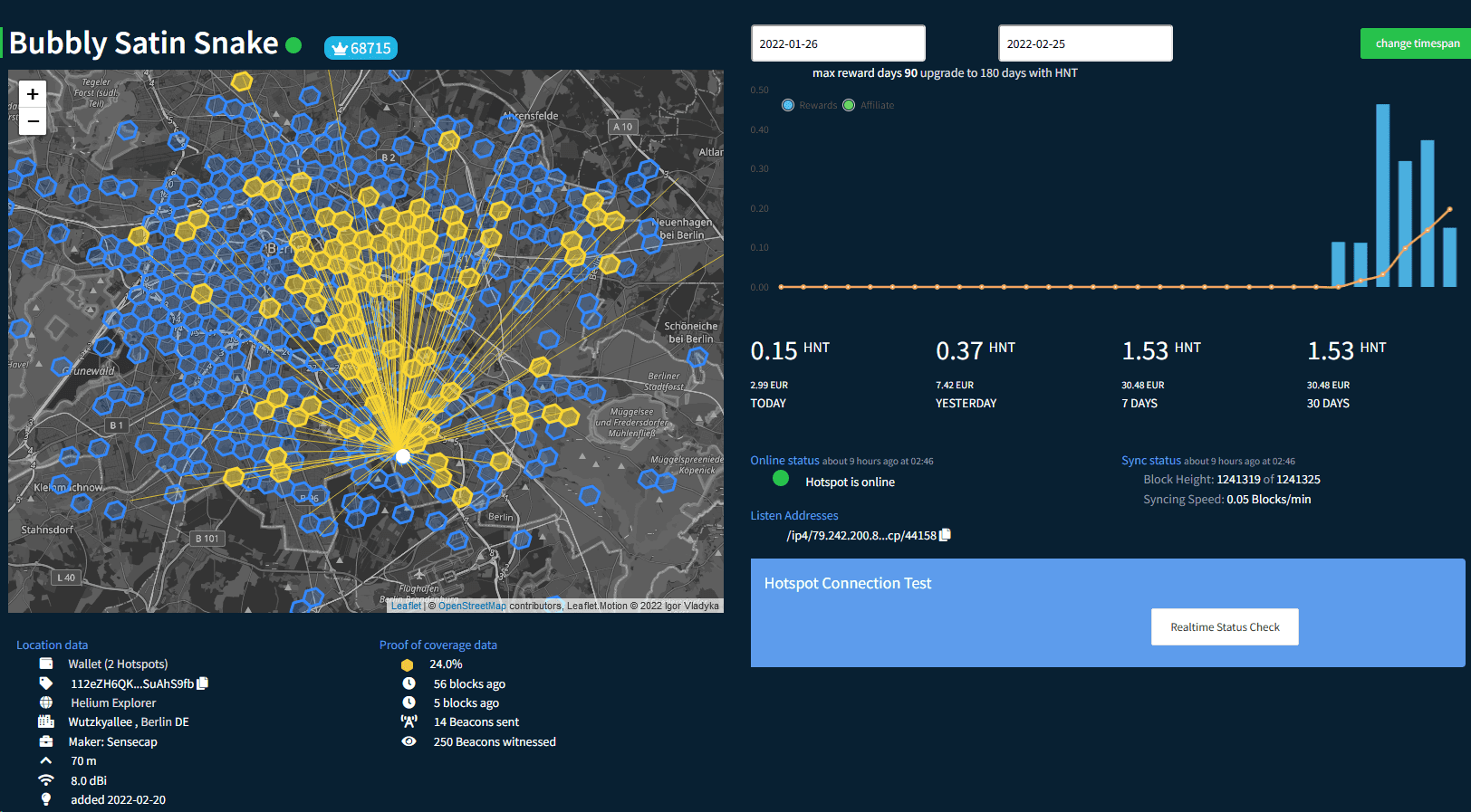
Task: Click the 14 Beacons sent text
Action: coord(476,721)
